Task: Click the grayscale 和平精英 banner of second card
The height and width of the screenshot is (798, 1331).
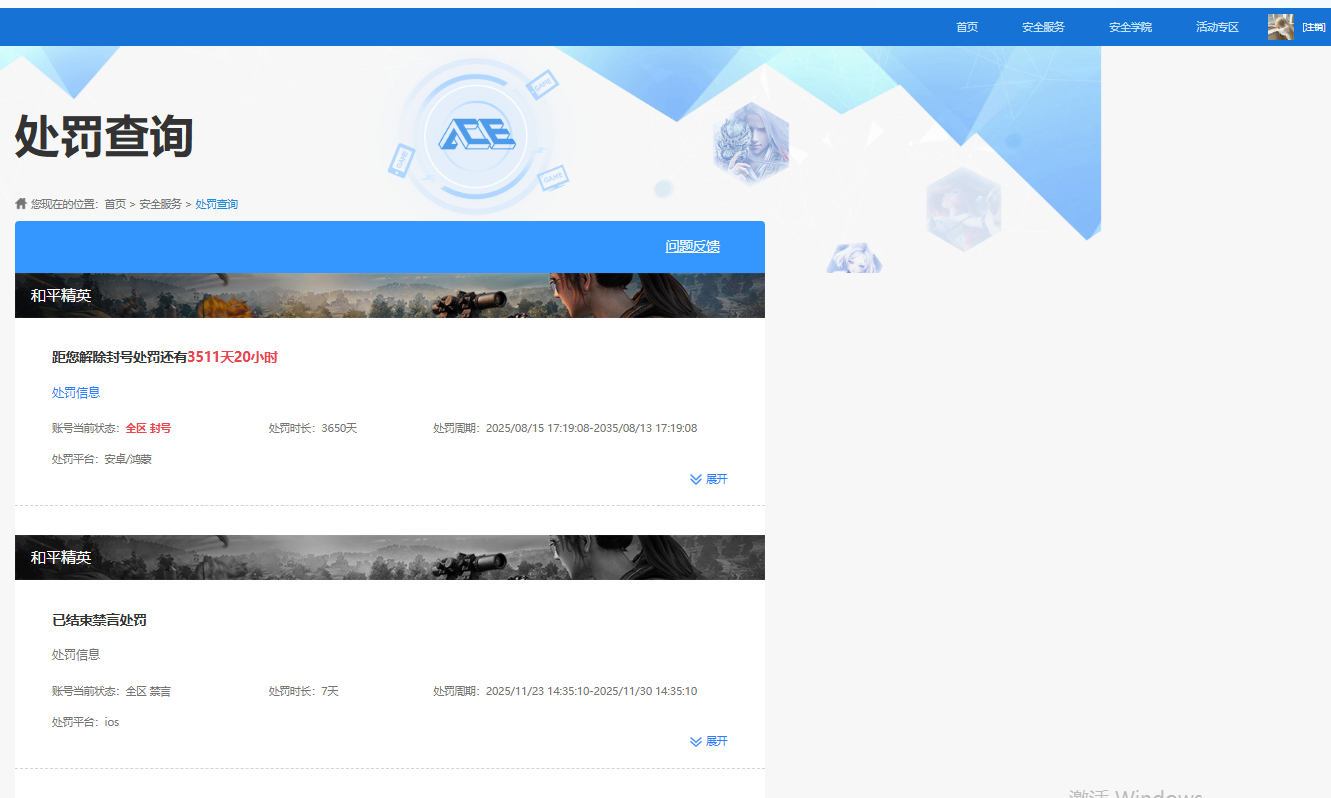Action: click(x=388, y=557)
